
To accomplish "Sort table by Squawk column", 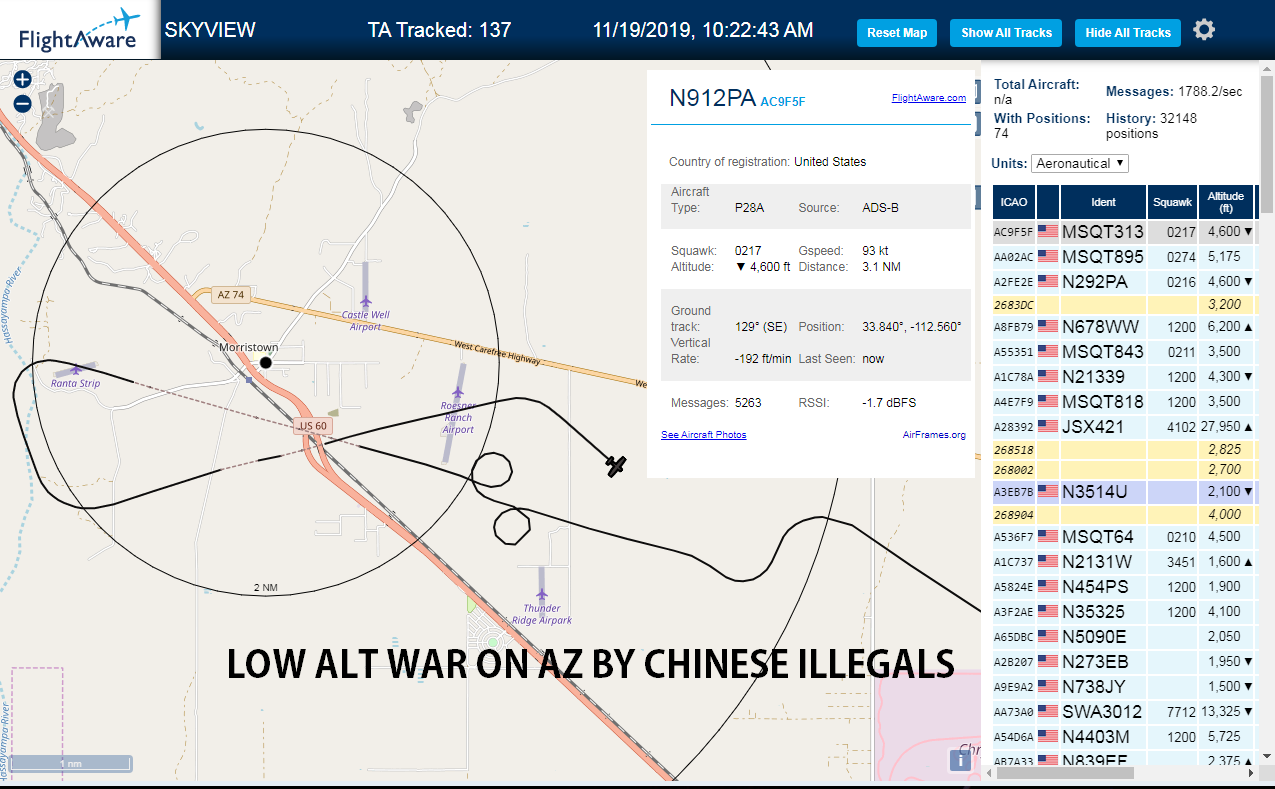I will [x=1172, y=202].
